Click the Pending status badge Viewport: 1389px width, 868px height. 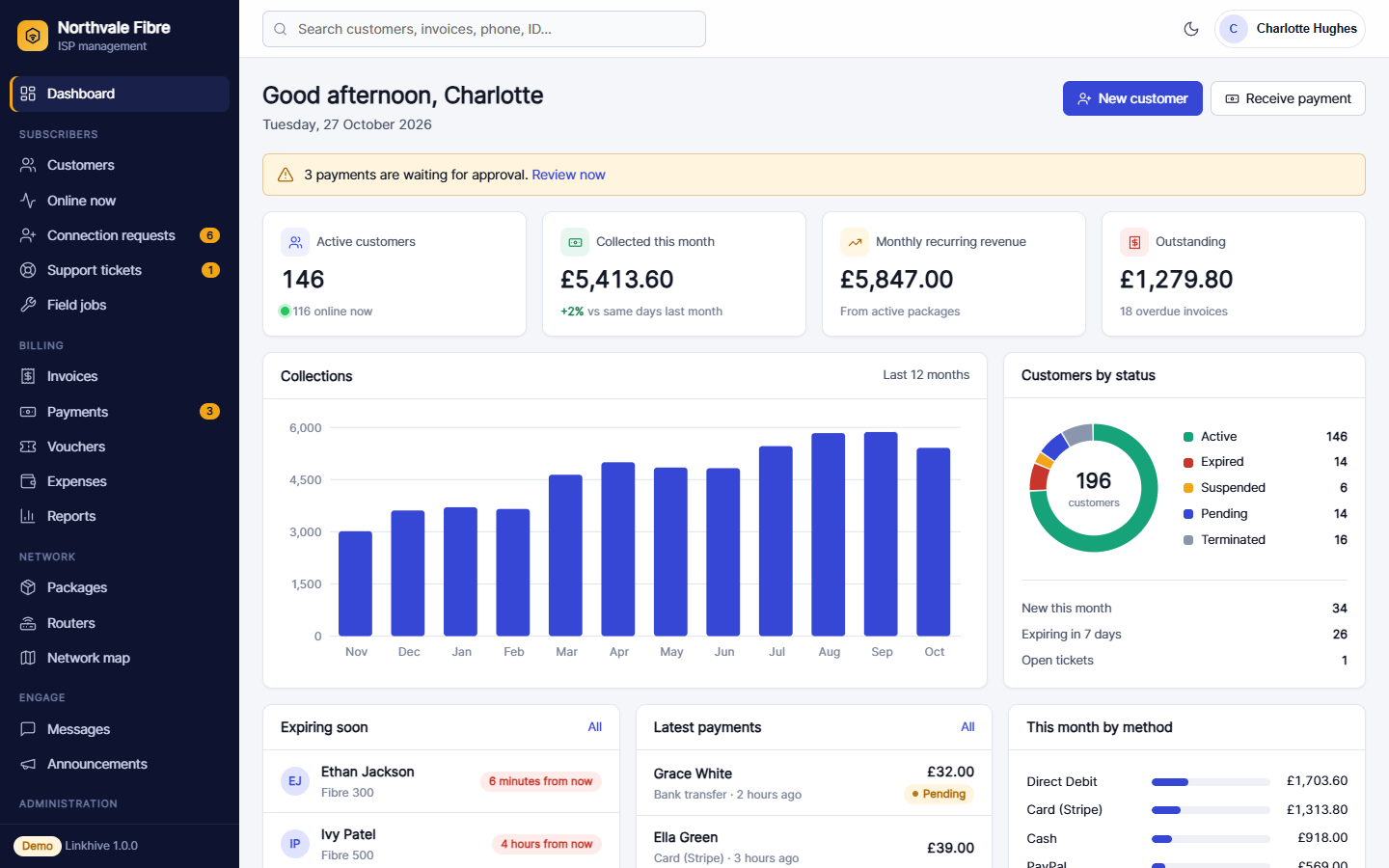[x=939, y=794]
